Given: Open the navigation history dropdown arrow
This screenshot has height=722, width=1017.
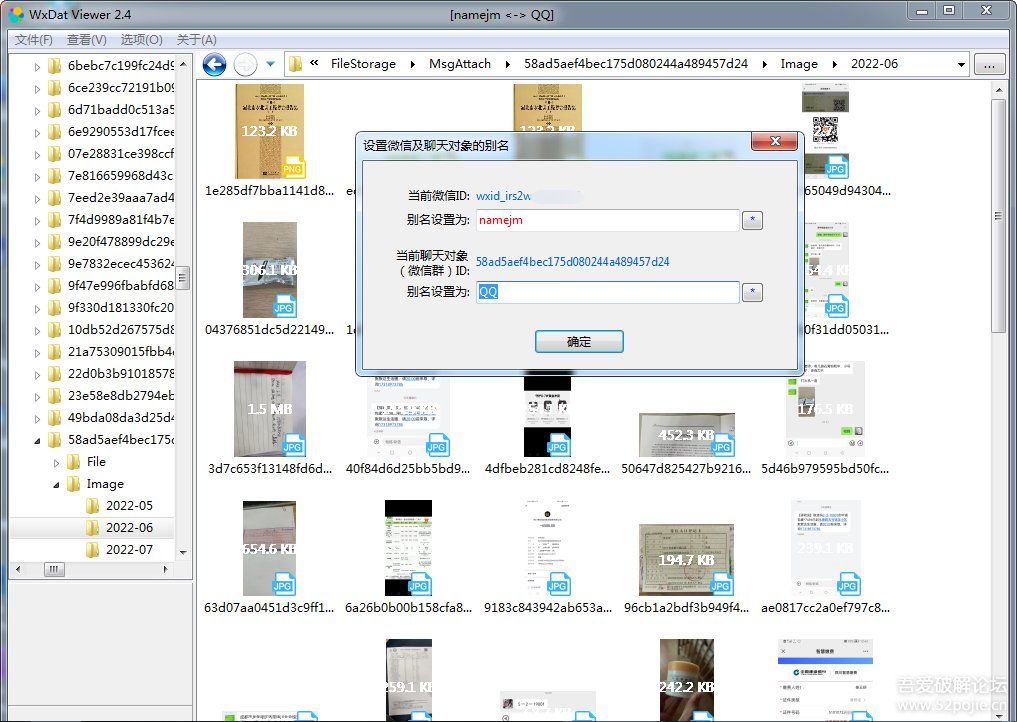Looking at the screenshot, I should point(270,65).
